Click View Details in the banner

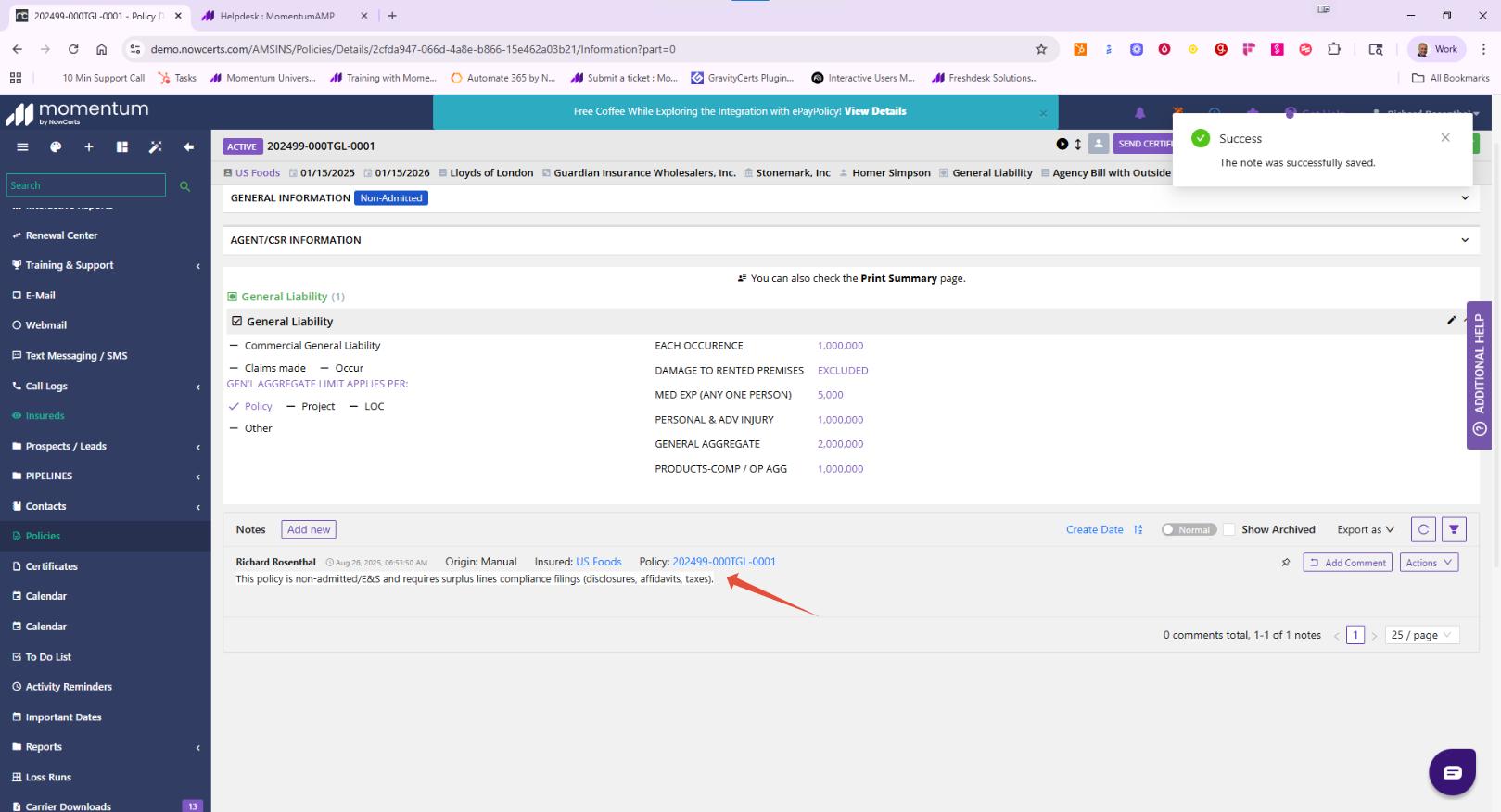875,111
